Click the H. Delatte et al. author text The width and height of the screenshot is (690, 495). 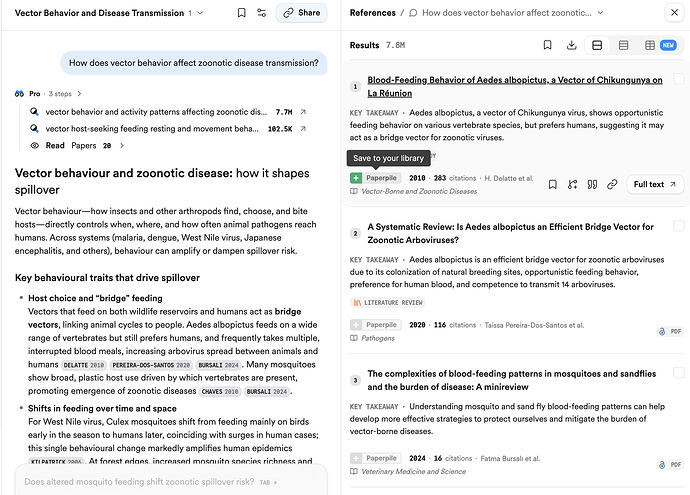click(x=509, y=178)
